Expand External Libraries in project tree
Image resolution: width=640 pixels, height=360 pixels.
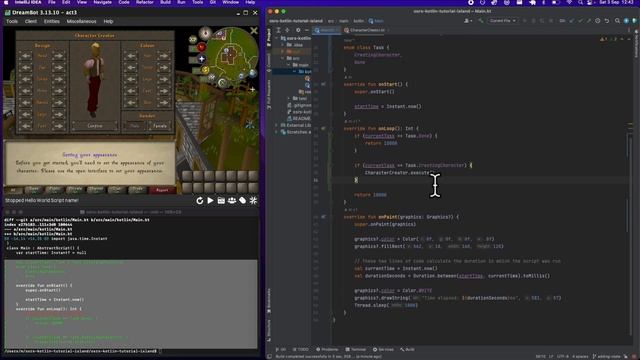pyautogui.click(x=277, y=125)
